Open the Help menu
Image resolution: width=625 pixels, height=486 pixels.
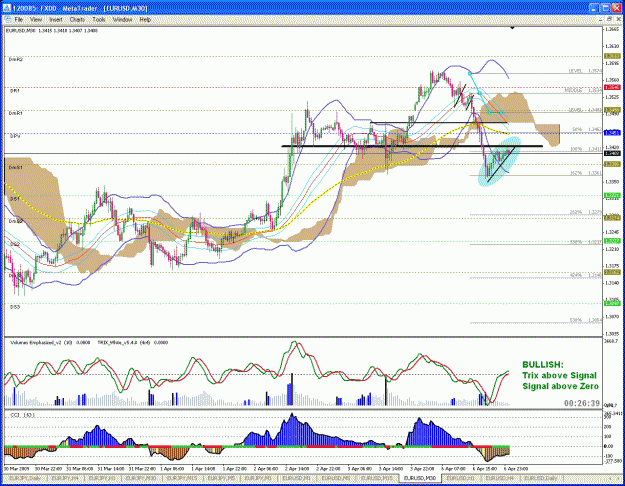[x=145, y=19]
